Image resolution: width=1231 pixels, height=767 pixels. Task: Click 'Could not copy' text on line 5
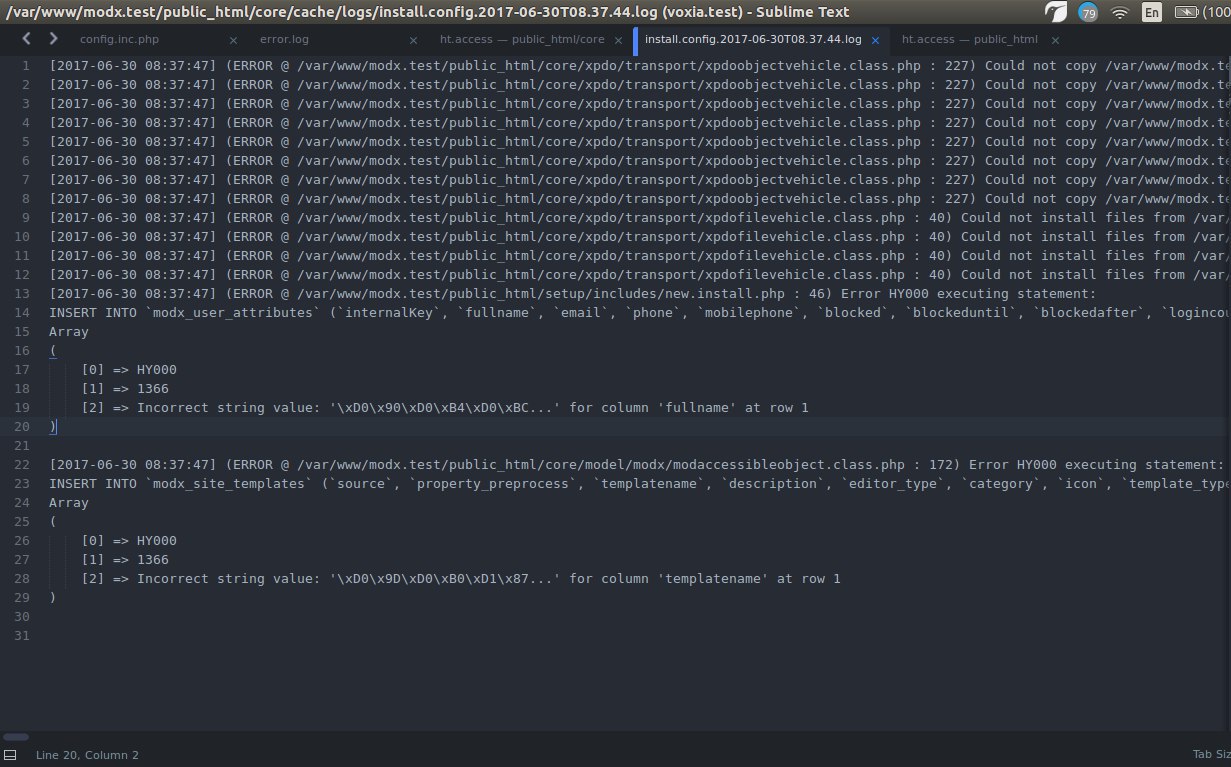(x=1040, y=142)
